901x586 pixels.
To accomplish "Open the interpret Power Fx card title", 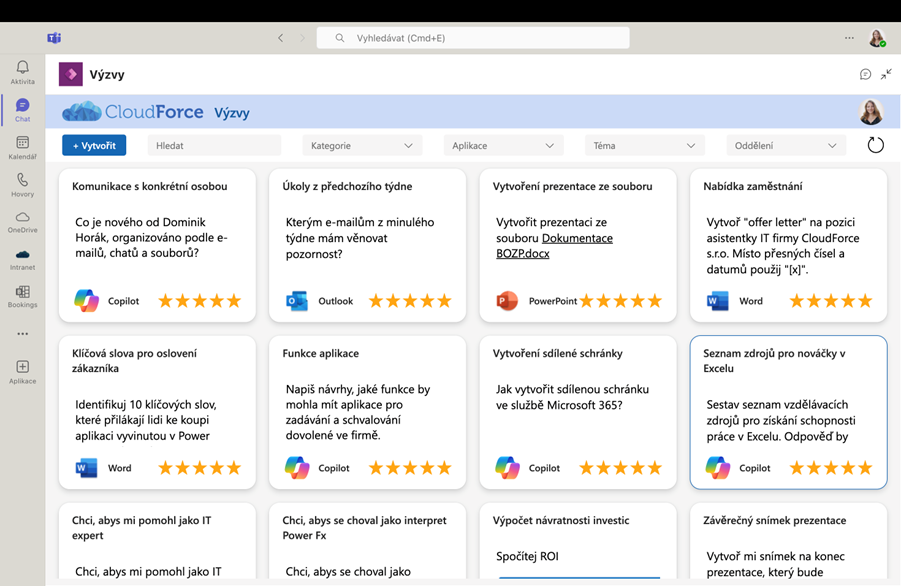I will click(x=364, y=528).
